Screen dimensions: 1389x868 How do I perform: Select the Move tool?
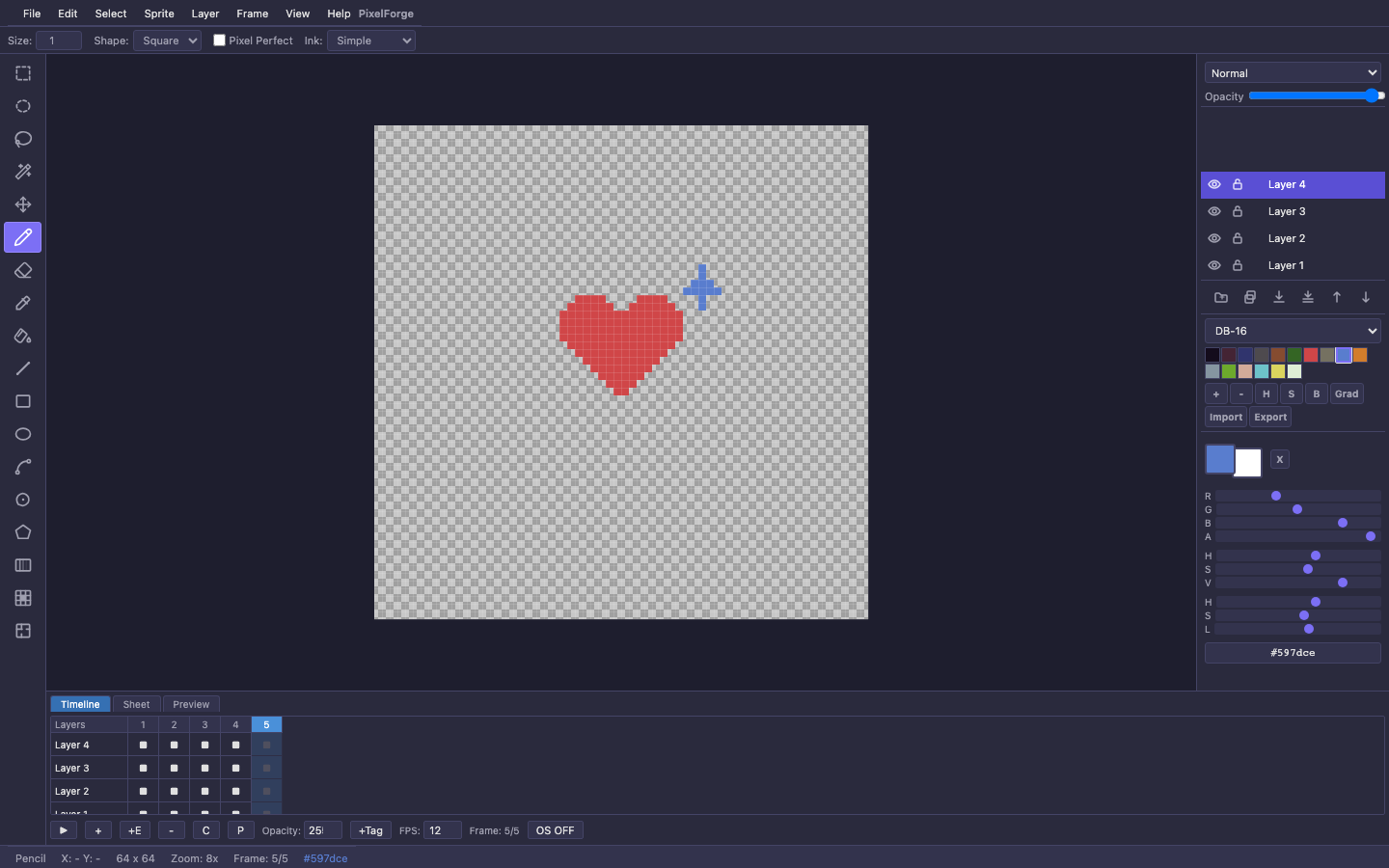[23, 204]
